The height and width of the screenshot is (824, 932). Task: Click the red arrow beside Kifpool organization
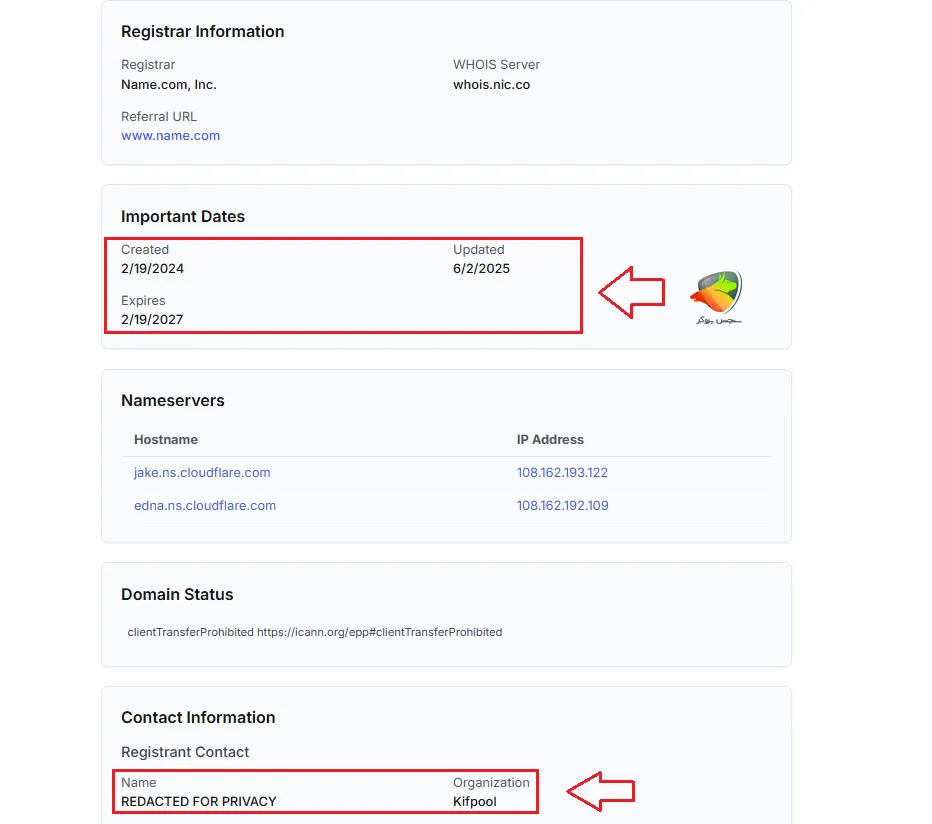point(601,792)
